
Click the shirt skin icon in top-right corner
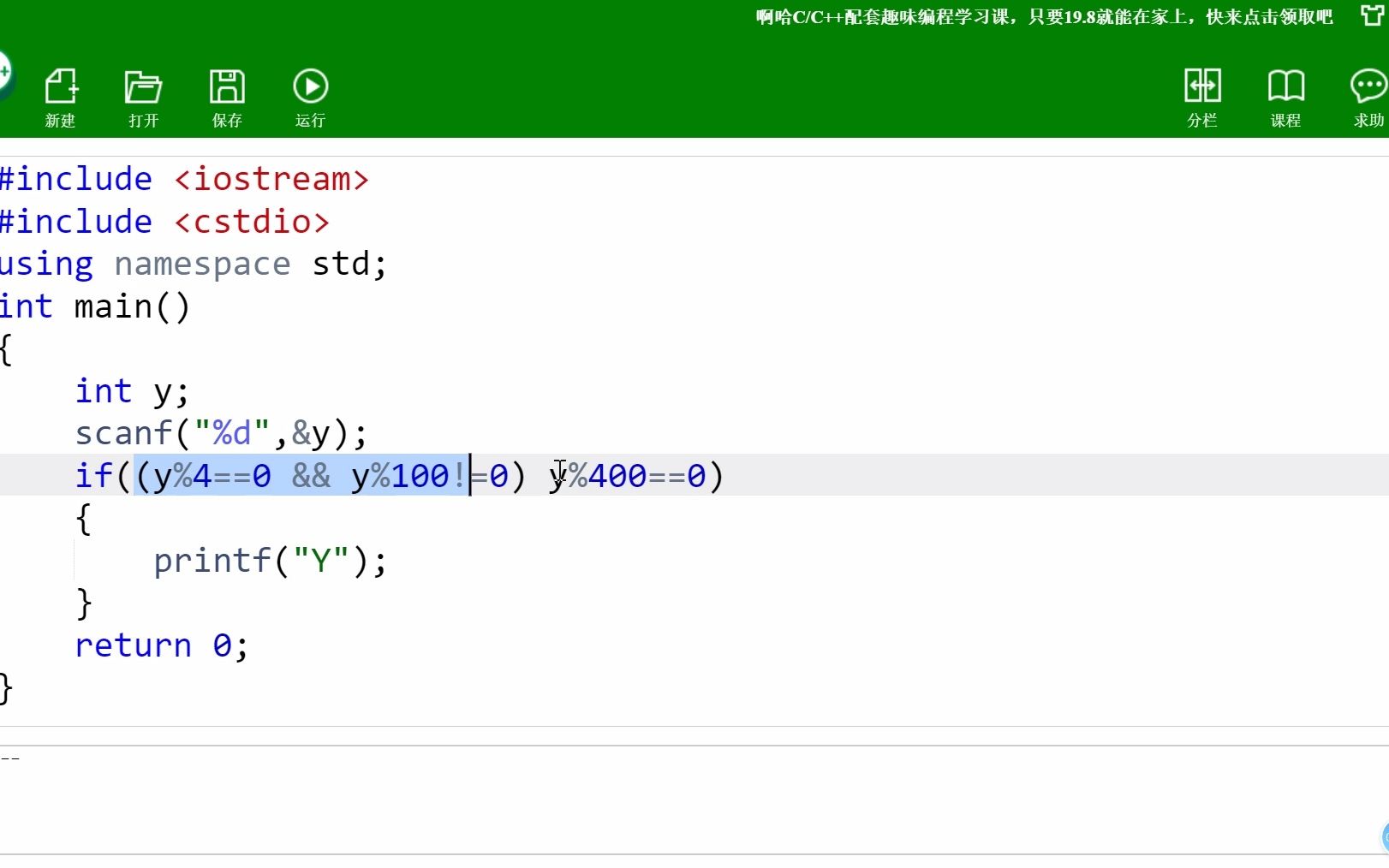coord(1371,15)
